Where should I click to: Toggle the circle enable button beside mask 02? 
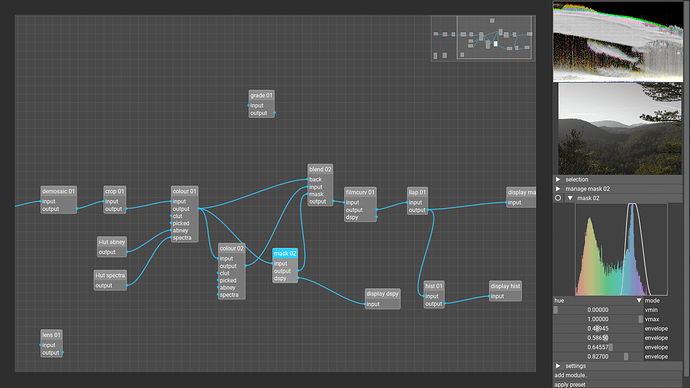click(x=558, y=198)
